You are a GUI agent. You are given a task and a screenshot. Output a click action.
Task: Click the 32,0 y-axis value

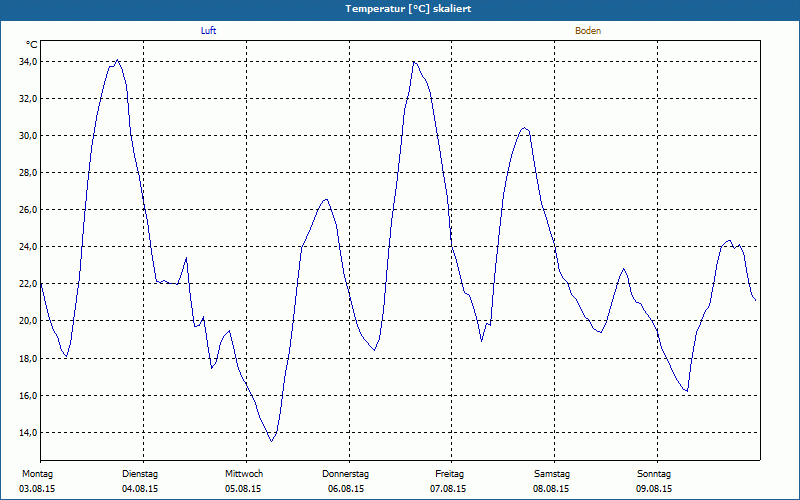coord(29,98)
